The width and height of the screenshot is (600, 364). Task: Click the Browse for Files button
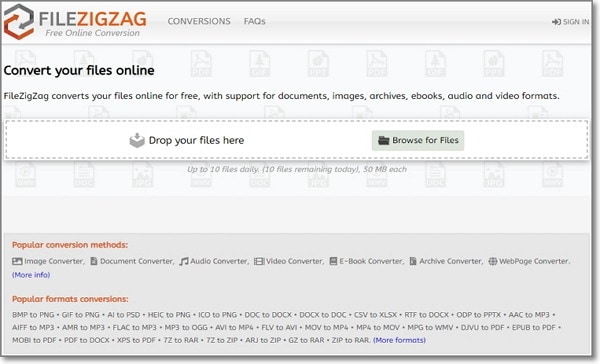point(418,140)
